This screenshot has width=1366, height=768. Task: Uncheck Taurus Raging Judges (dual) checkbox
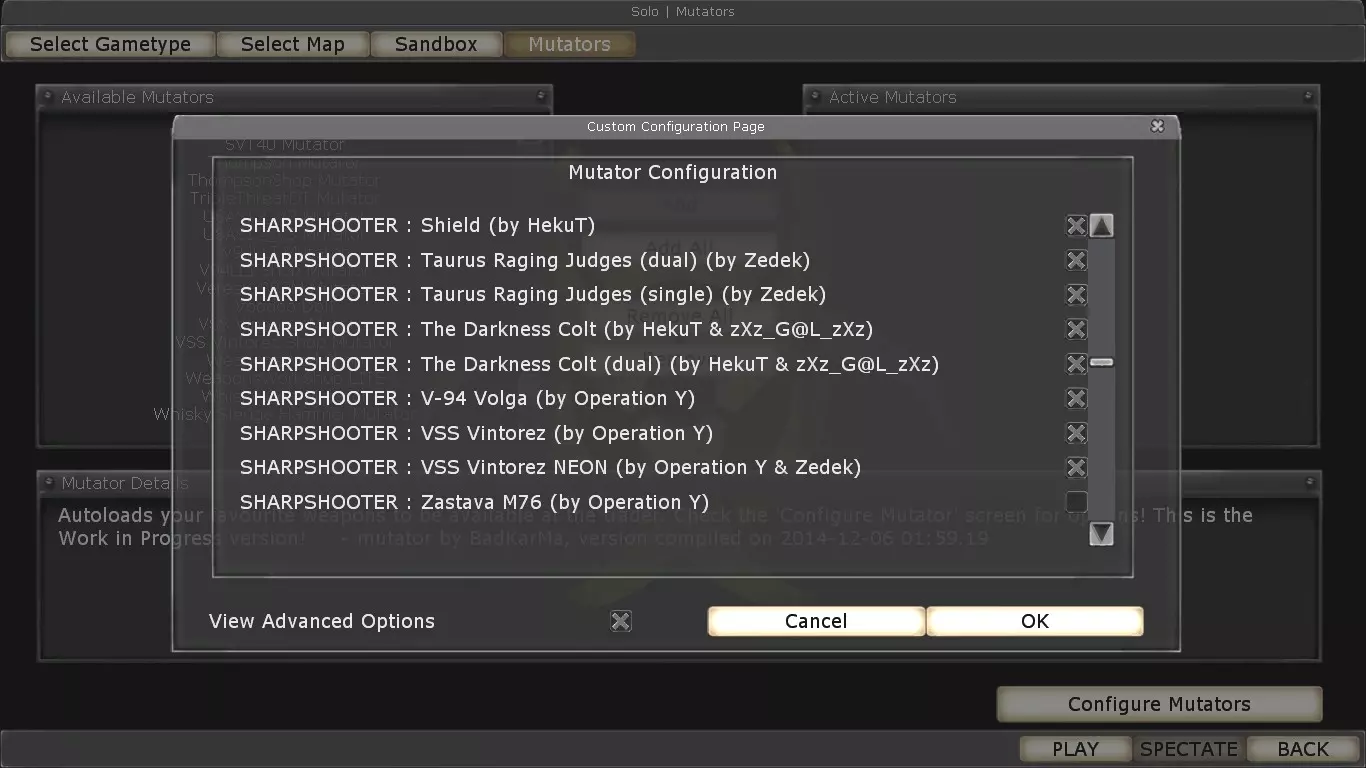click(1076, 260)
